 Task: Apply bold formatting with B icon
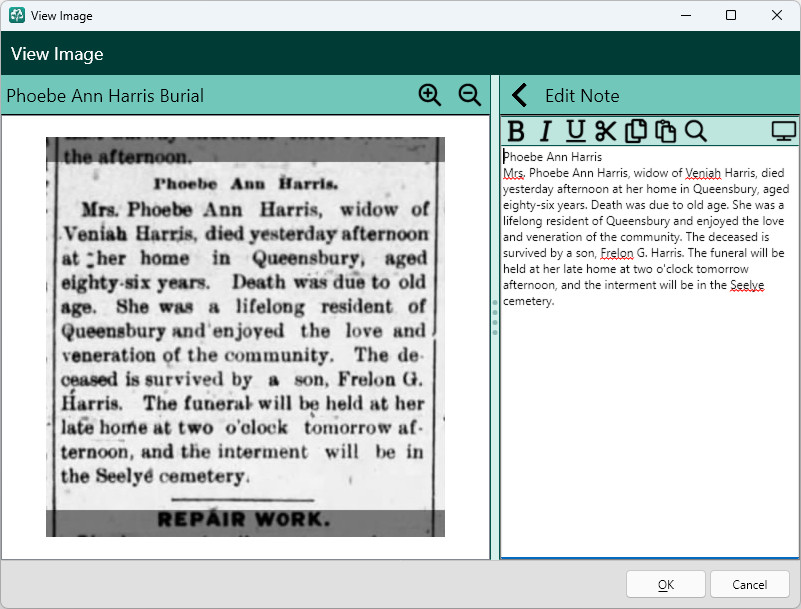click(516, 131)
